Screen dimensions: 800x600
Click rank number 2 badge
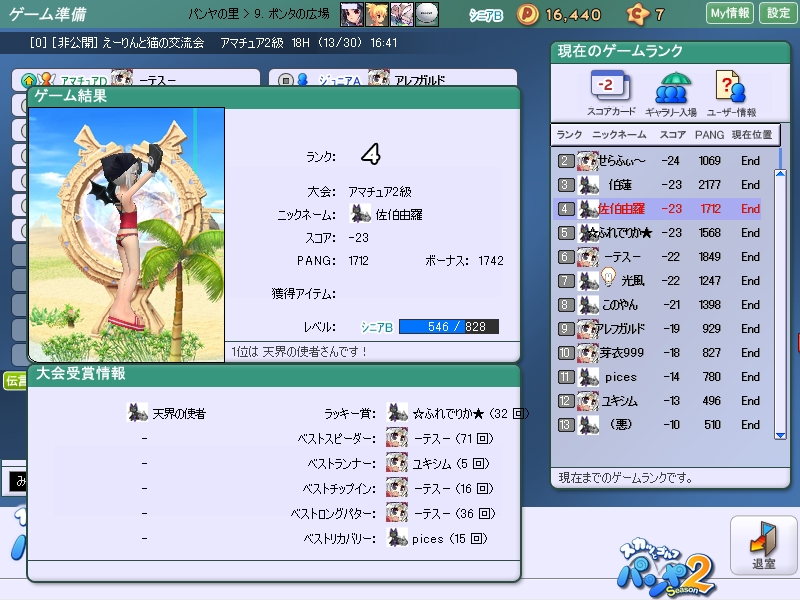pyautogui.click(x=566, y=161)
